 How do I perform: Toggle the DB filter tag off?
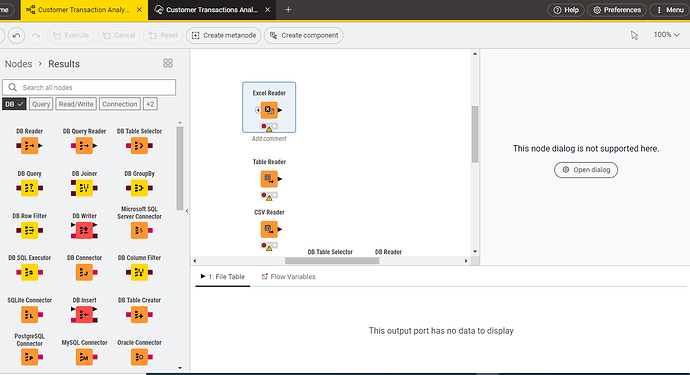click(x=14, y=104)
